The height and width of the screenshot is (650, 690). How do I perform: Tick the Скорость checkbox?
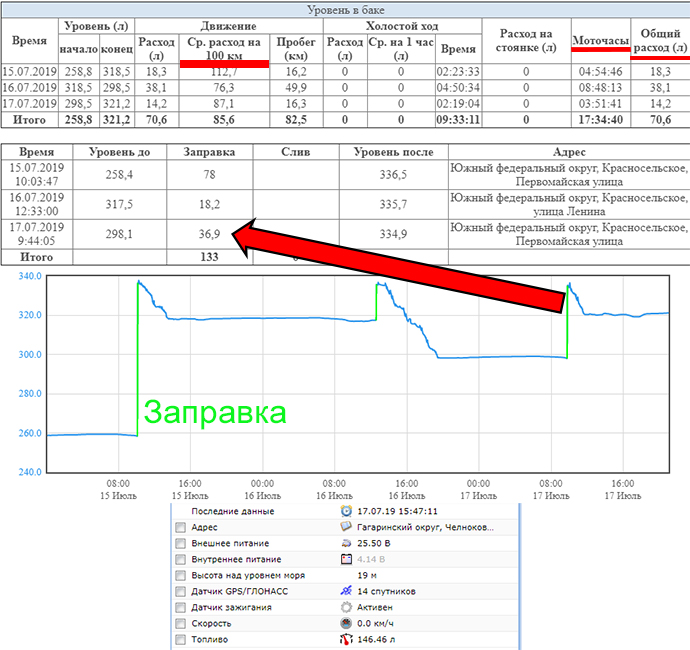pos(180,623)
